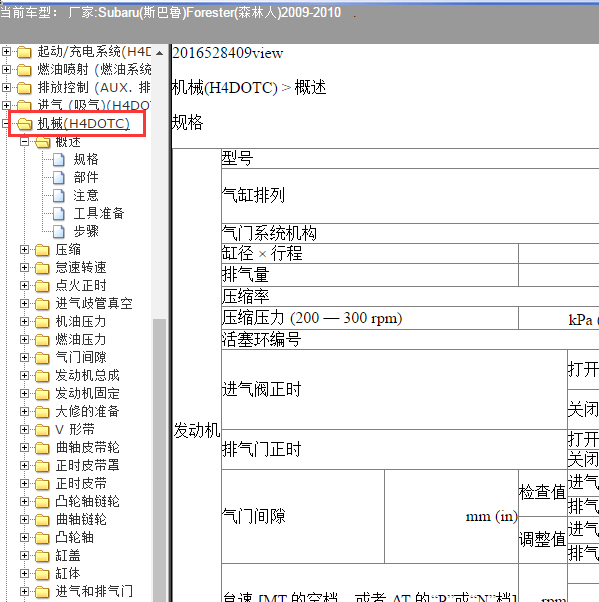Select the 大修的准备 tree label
Screen dimensions: 599x602
point(88,411)
